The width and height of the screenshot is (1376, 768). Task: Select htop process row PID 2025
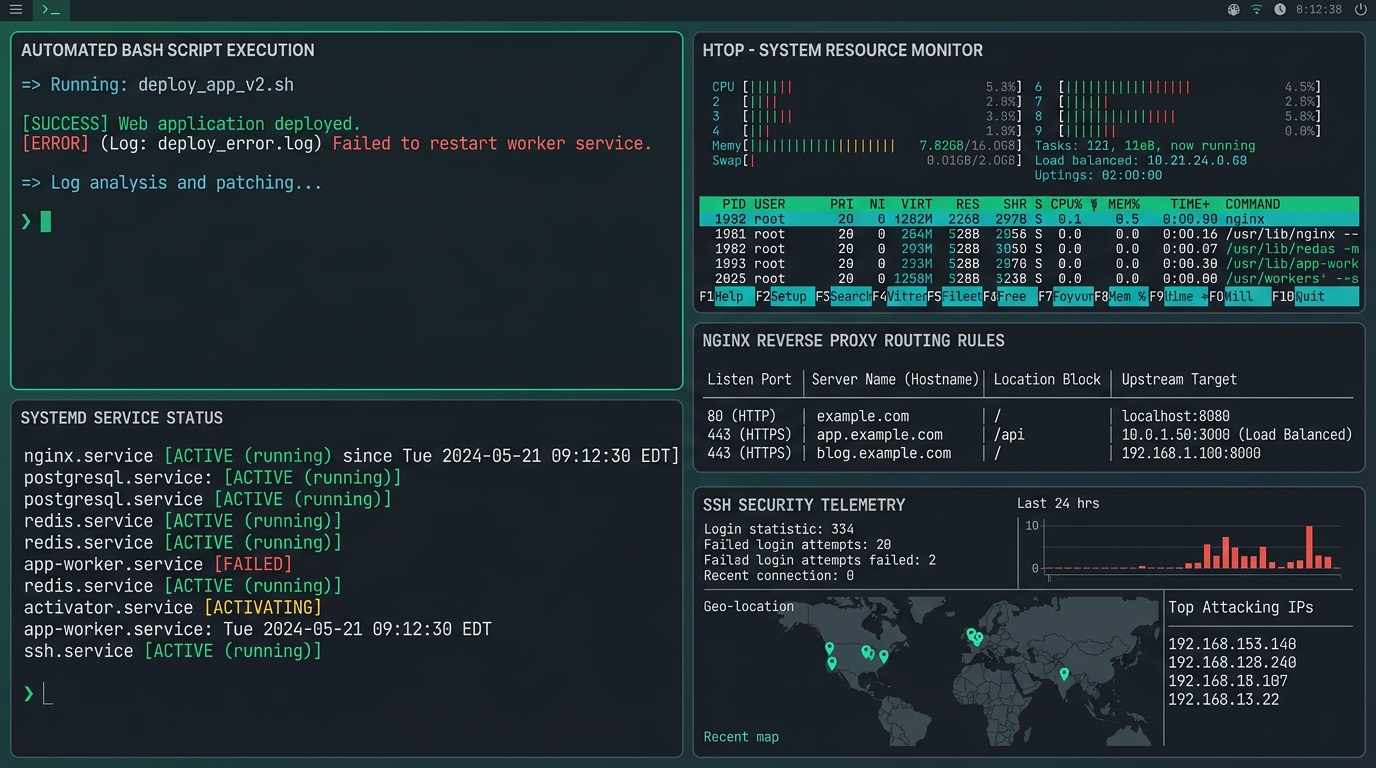1029,279
